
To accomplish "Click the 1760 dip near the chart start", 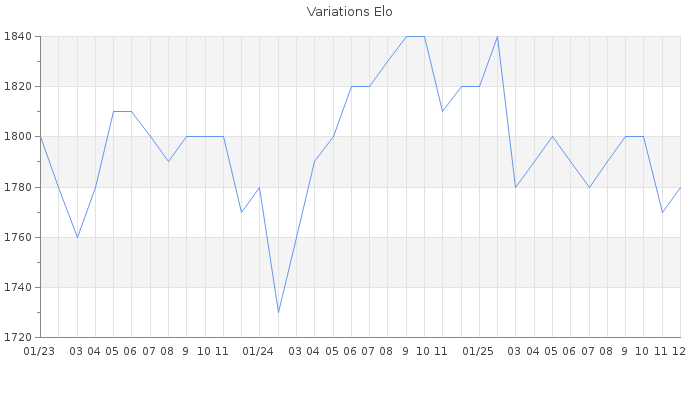I will pyautogui.click(x=77, y=237).
